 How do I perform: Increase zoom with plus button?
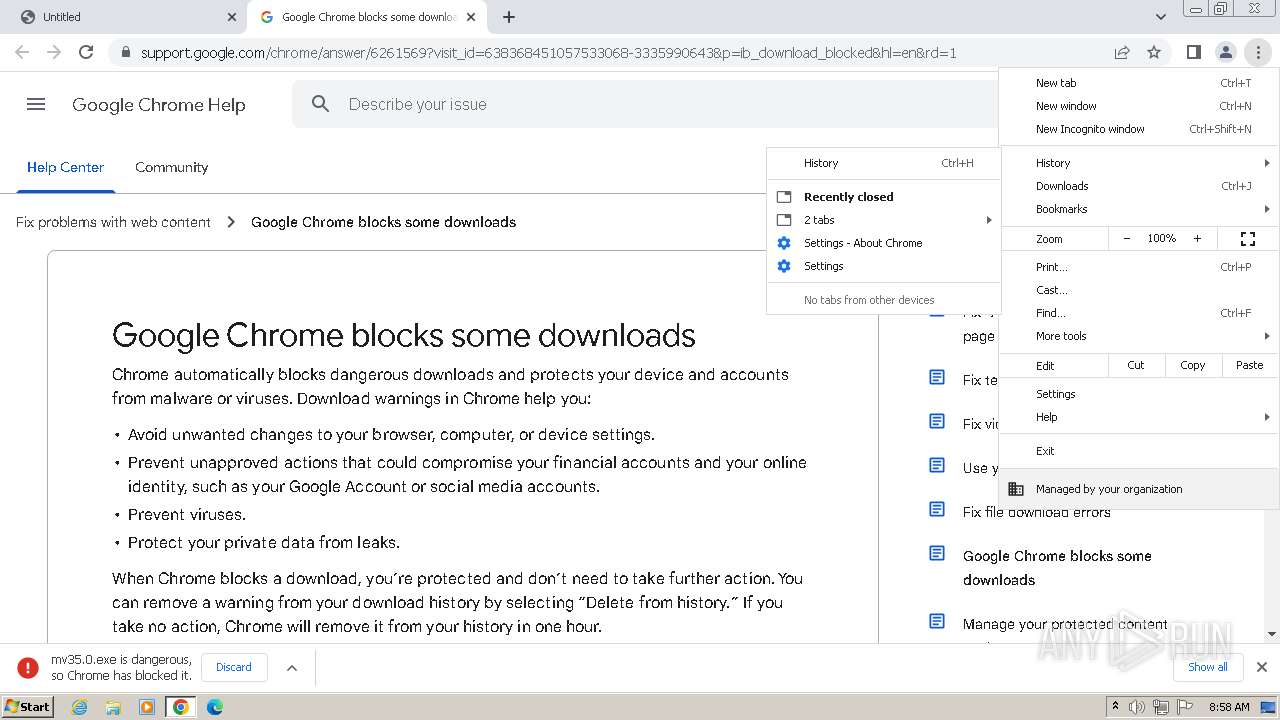(x=1197, y=239)
